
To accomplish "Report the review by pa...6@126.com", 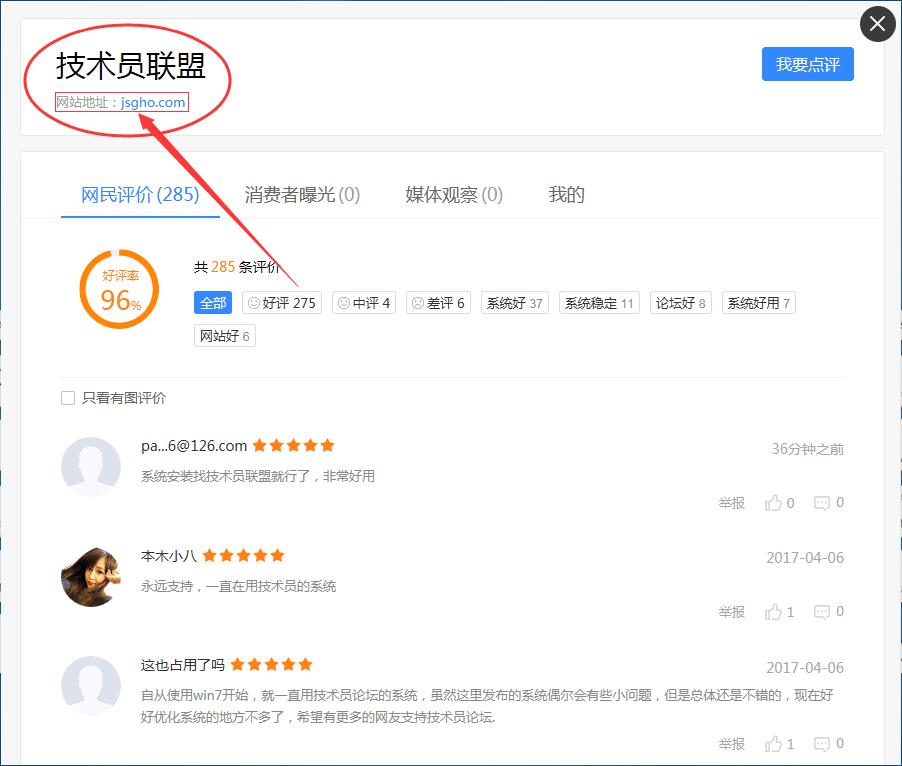I will 731,503.
